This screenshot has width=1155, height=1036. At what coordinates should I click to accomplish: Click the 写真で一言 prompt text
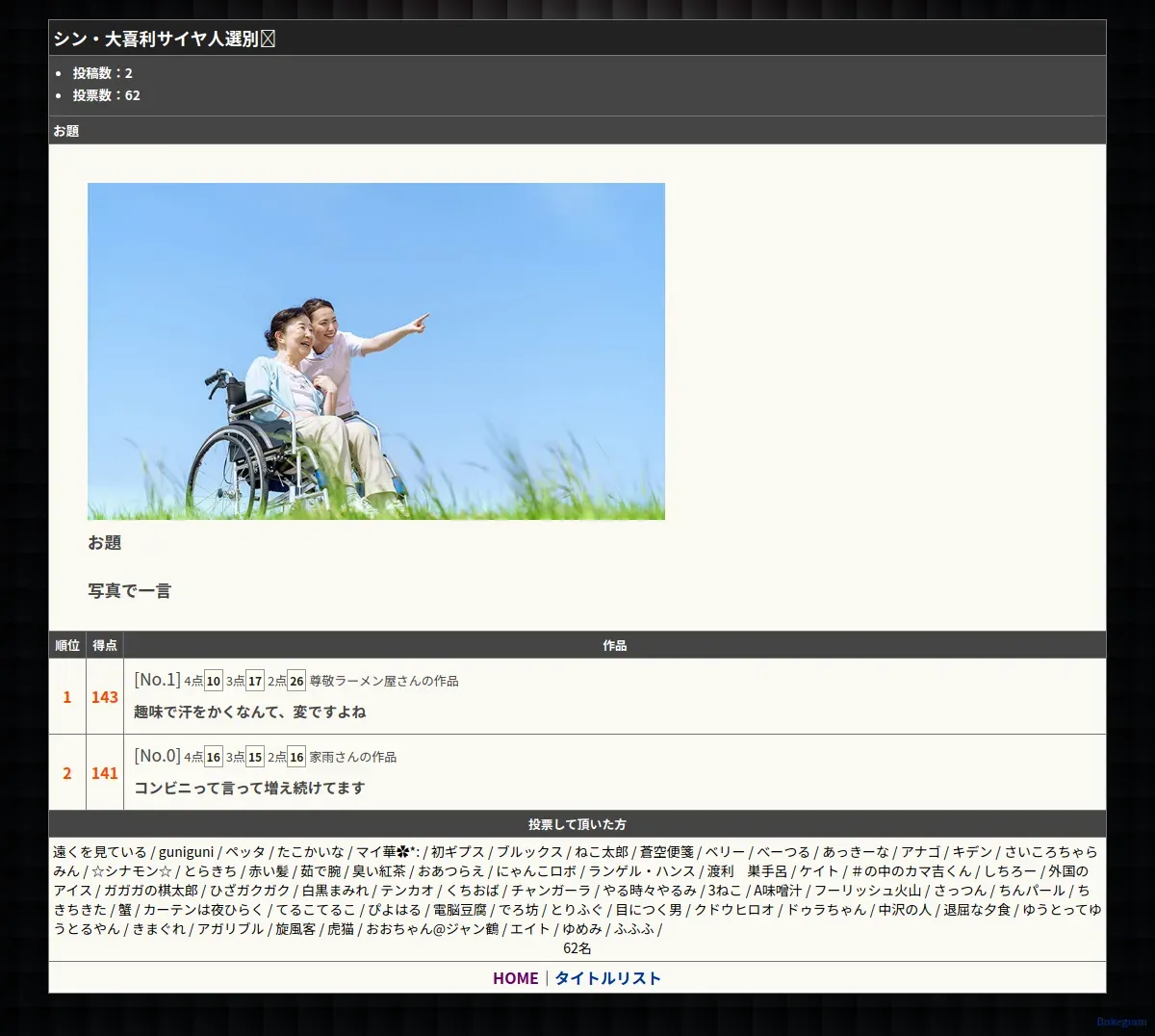tap(129, 590)
